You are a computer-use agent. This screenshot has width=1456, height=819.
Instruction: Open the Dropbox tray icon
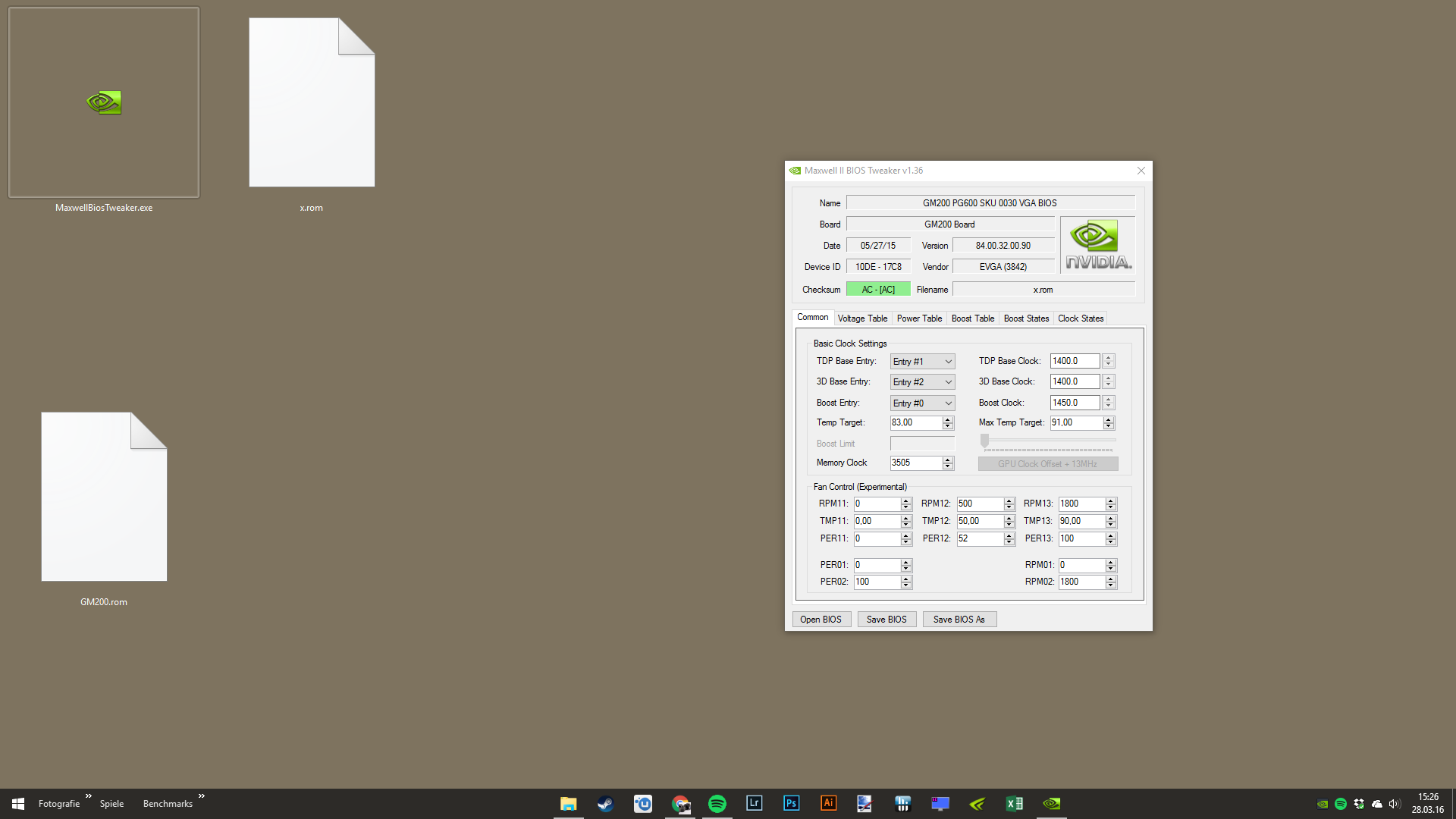click(x=1359, y=804)
